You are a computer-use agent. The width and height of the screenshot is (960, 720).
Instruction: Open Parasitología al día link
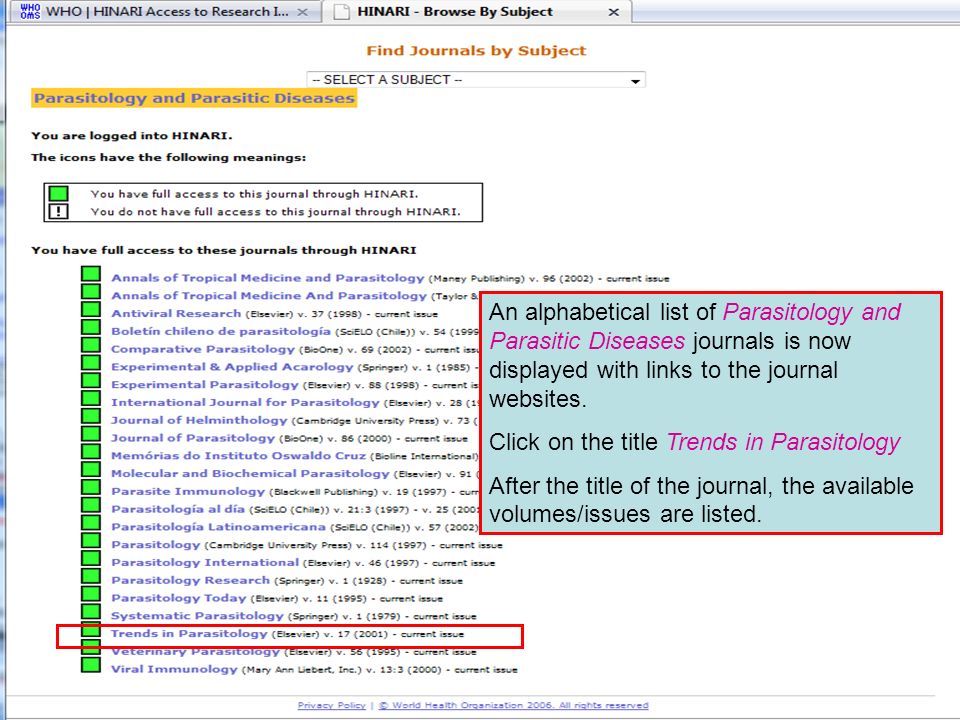178,509
